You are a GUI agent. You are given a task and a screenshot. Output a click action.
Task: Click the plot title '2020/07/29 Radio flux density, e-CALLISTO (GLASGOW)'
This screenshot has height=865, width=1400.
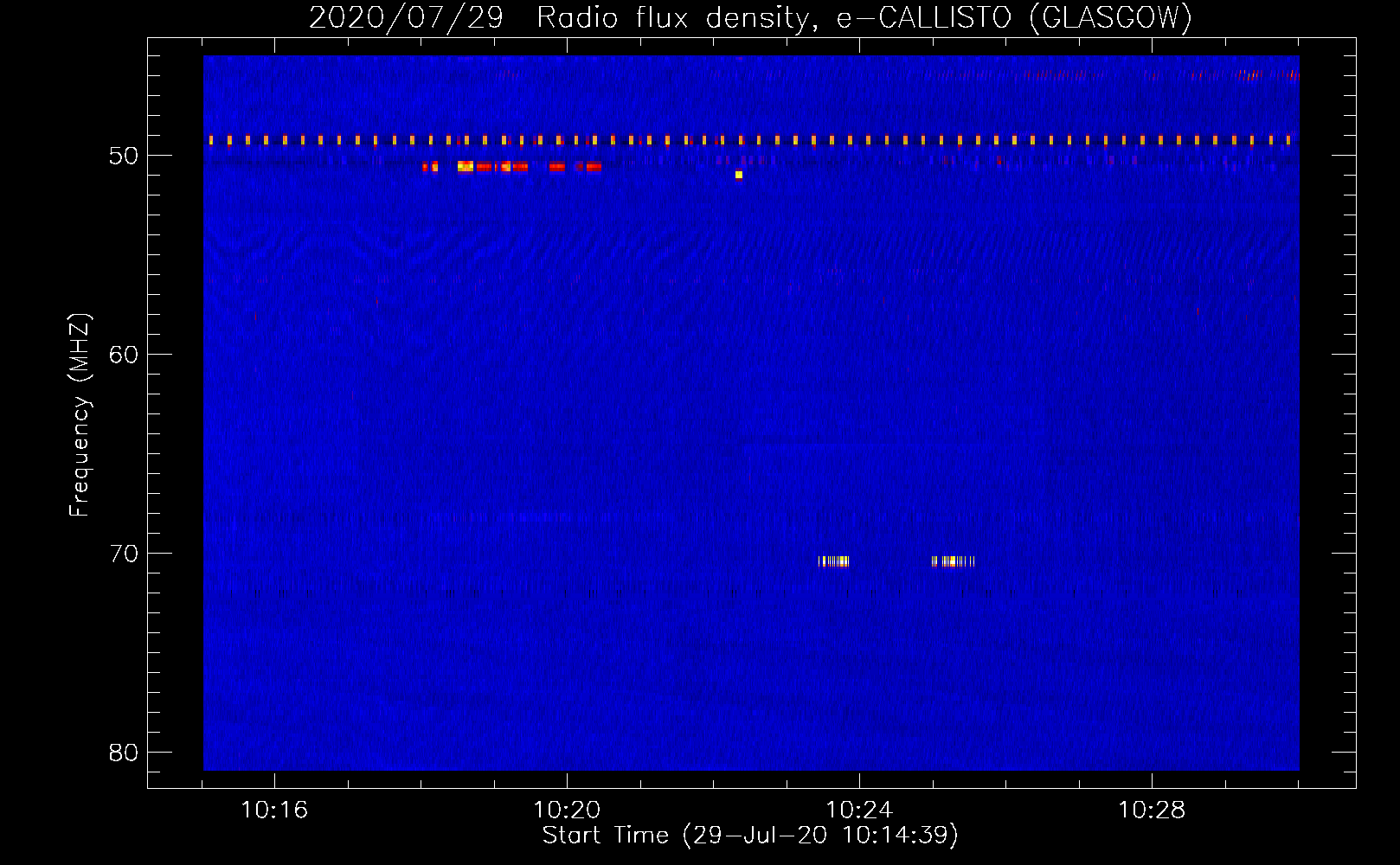pyautogui.click(x=750, y=17)
